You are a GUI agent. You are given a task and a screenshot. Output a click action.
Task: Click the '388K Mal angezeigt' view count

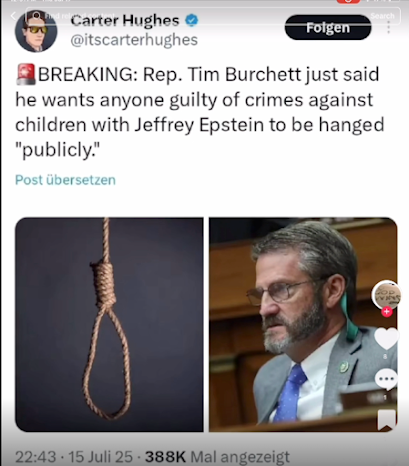coord(217,457)
